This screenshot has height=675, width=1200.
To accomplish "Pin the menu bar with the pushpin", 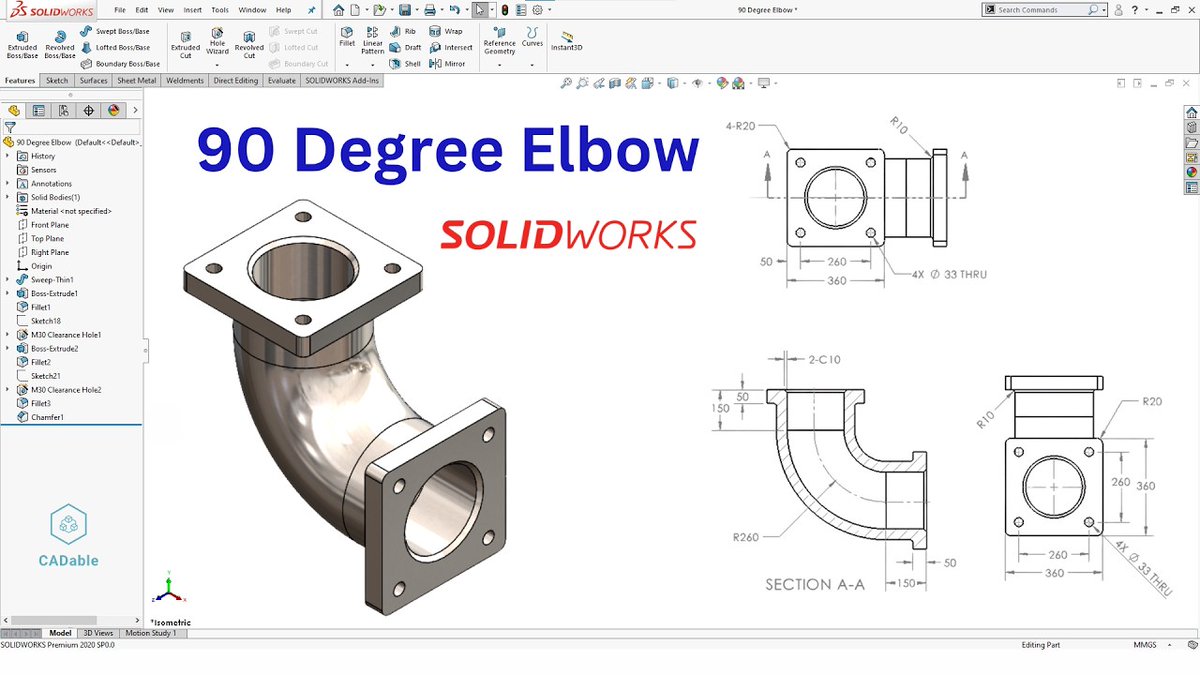I will 311,10.
